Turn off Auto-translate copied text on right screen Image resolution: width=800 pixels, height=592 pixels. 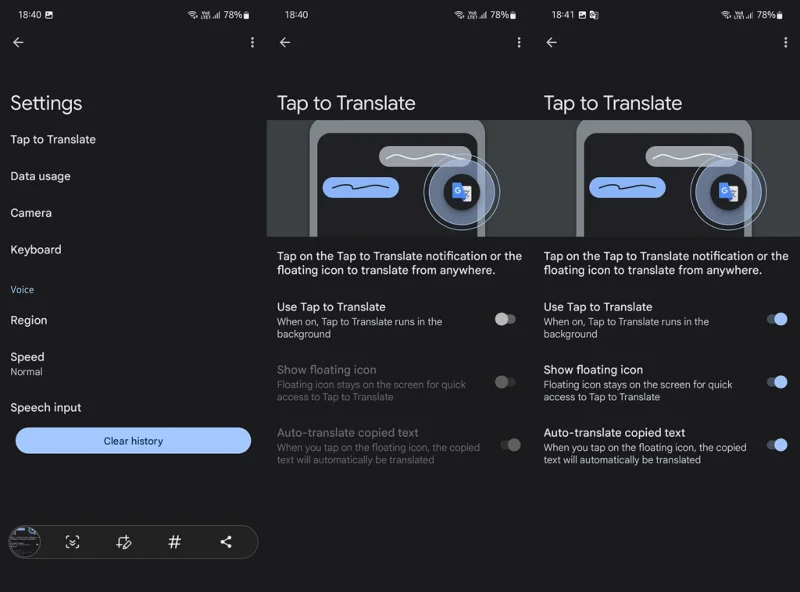tap(777, 445)
